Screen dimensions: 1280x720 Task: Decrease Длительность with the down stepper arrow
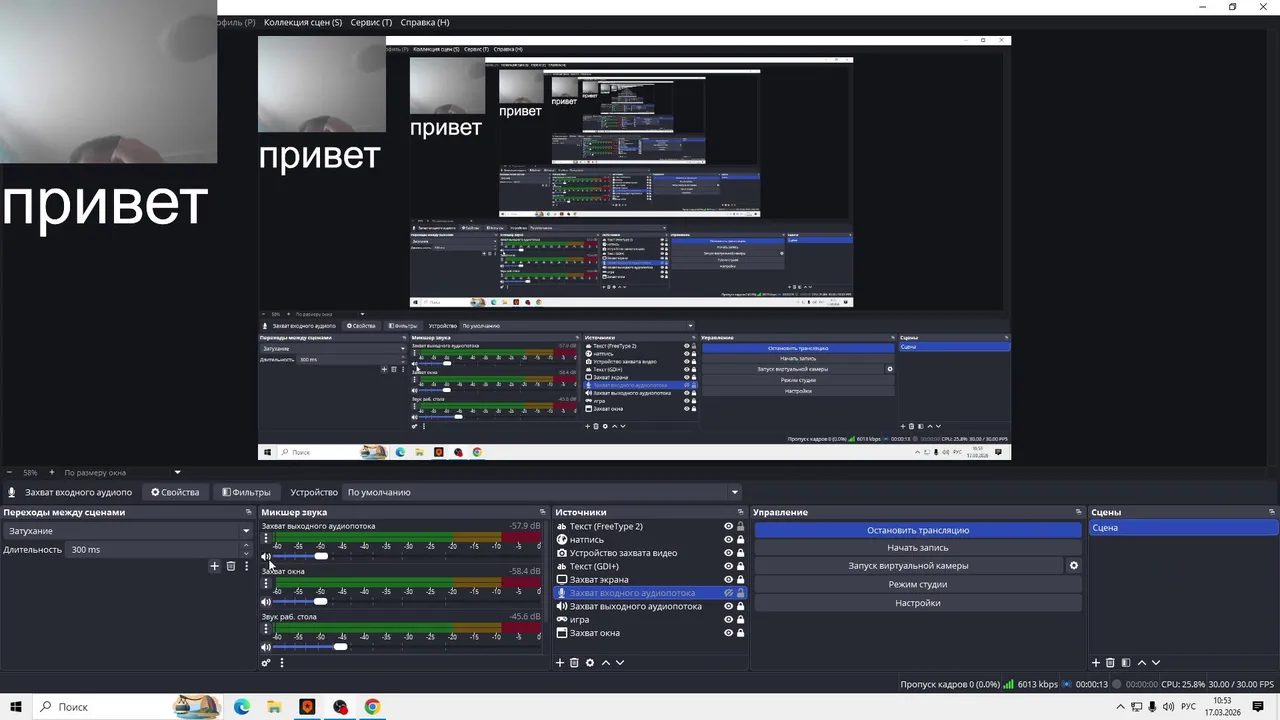tap(246, 553)
